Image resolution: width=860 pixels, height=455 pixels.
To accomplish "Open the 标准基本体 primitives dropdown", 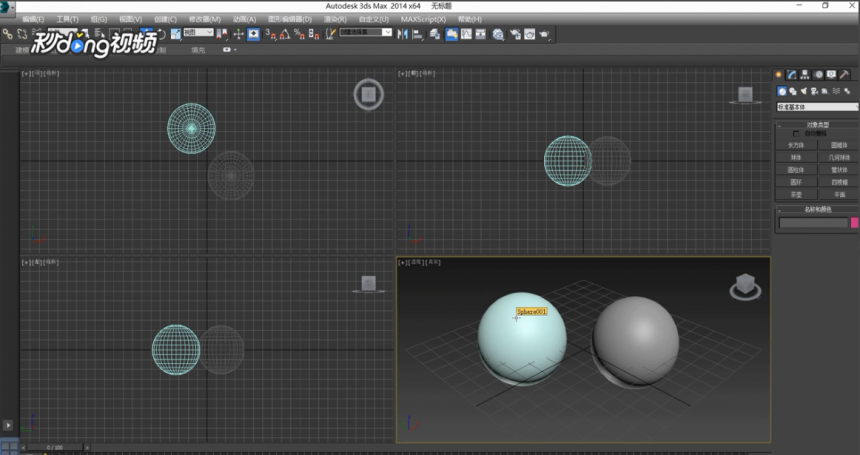I will [817, 107].
